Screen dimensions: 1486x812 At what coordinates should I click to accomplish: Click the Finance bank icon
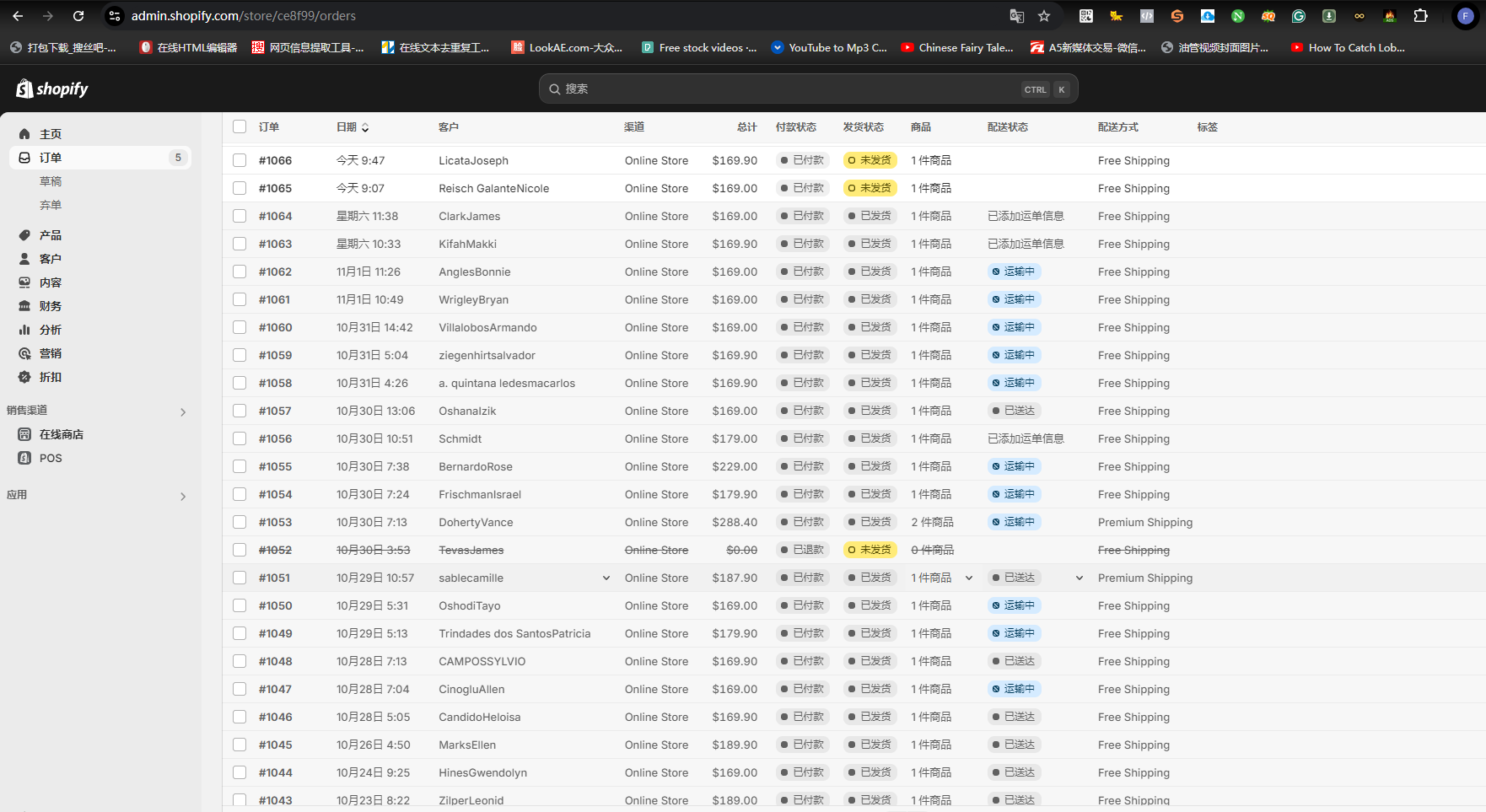tap(24, 306)
